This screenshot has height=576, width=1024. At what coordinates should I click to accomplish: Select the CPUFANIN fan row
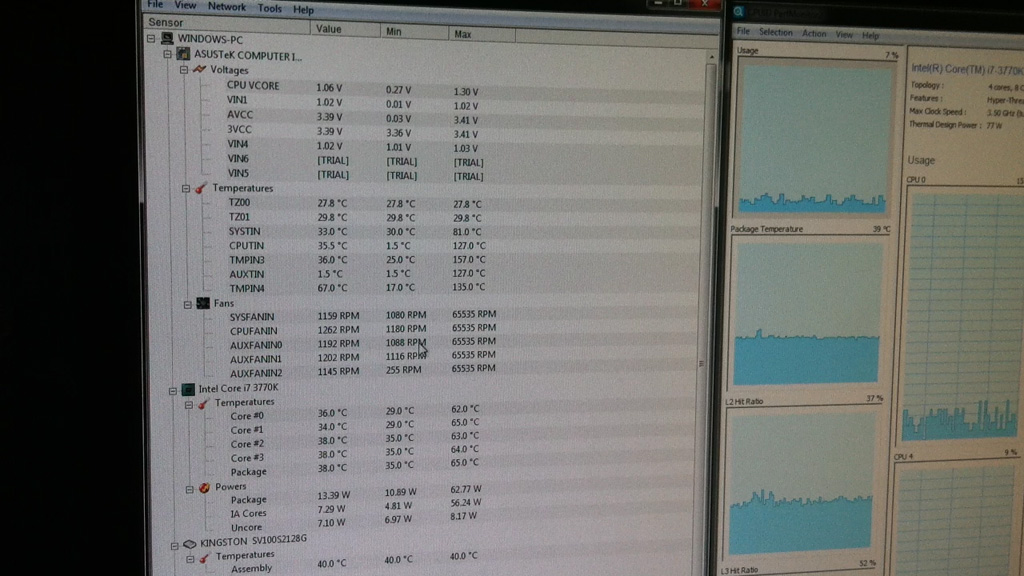click(424, 330)
